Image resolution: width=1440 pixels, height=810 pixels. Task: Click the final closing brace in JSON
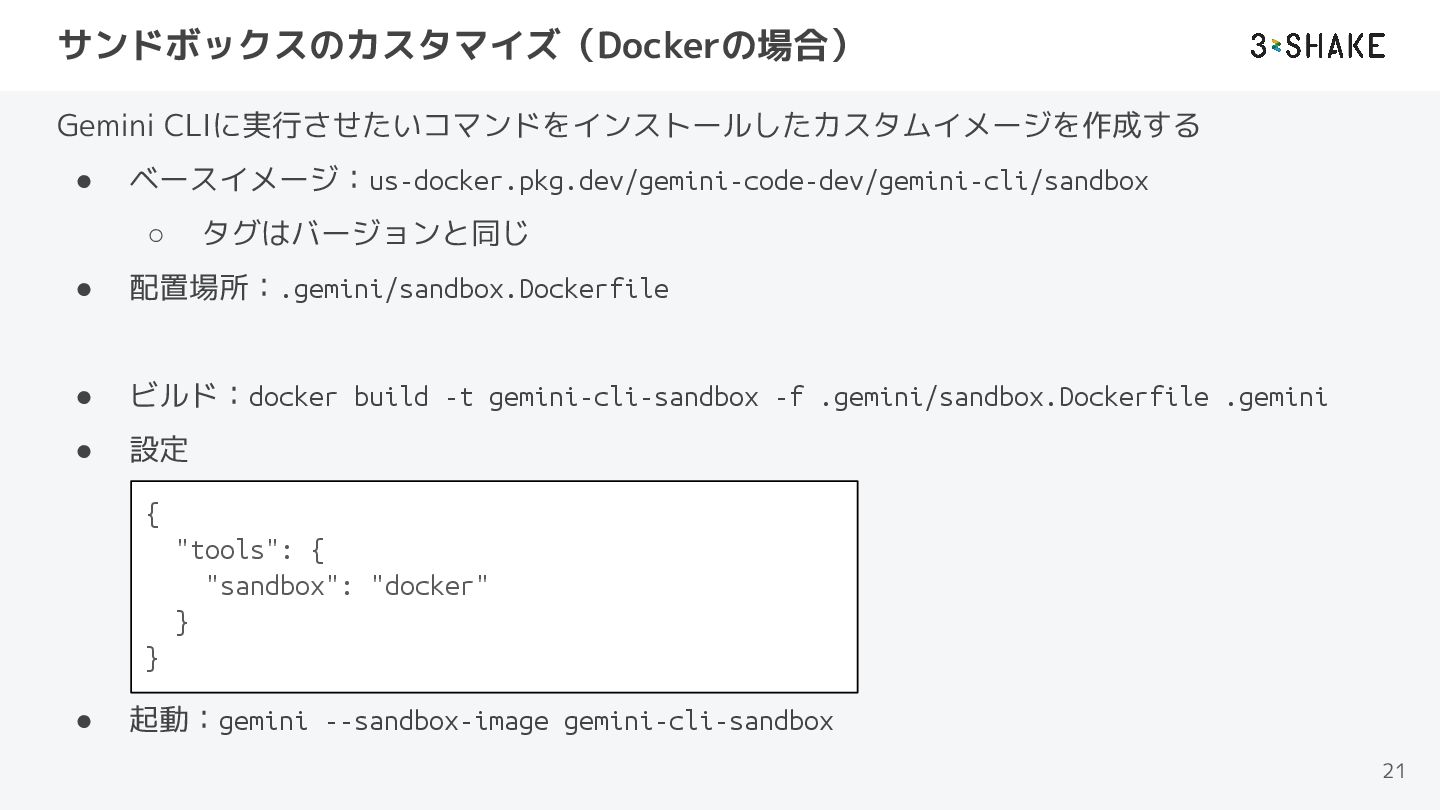(152, 658)
